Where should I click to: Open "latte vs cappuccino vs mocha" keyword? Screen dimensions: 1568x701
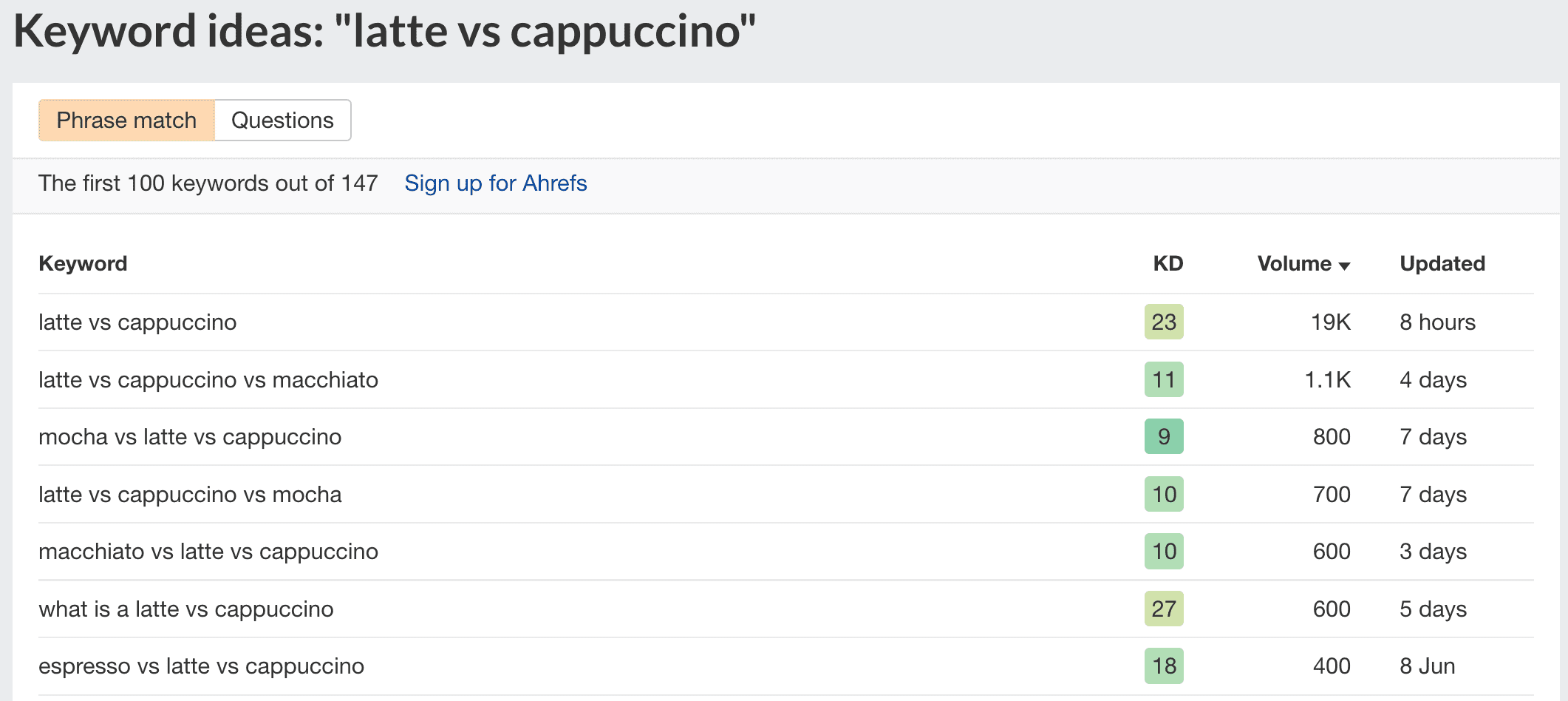(x=190, y=495)
